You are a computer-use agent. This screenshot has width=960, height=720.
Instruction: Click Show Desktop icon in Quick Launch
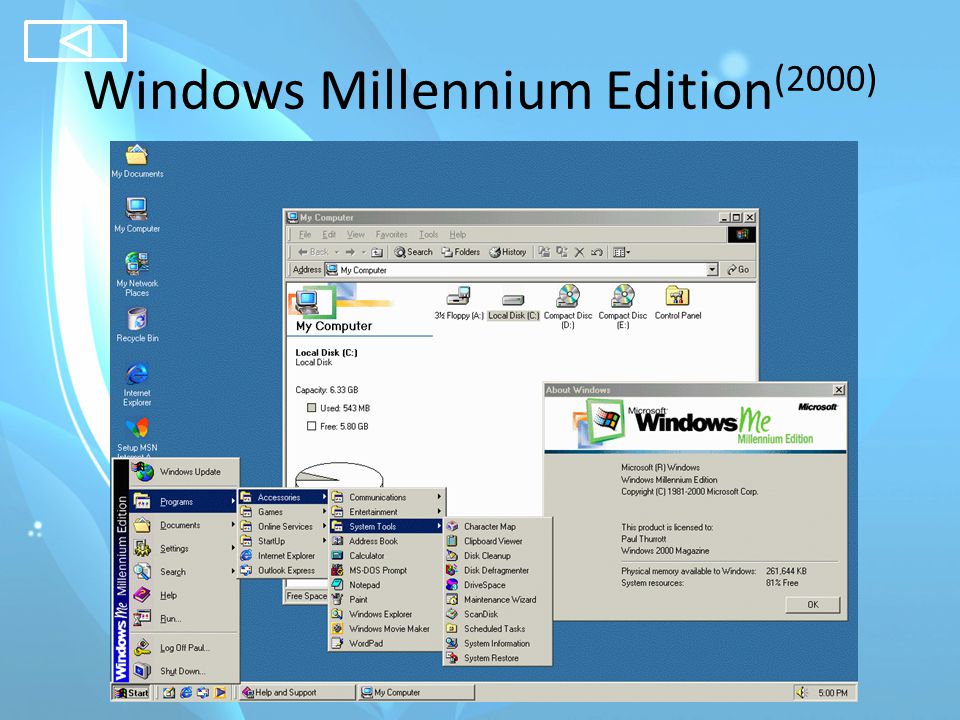point(169,692)
